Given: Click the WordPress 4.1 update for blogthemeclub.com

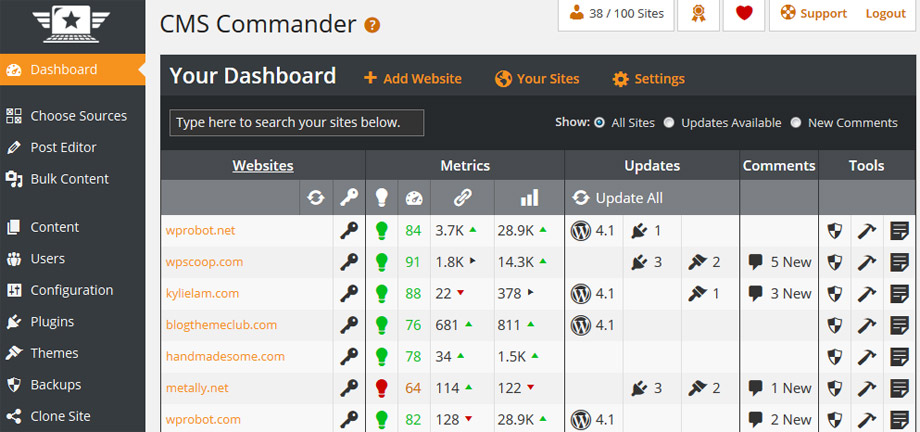Looking at the screenshot, I should pos(592,325).
